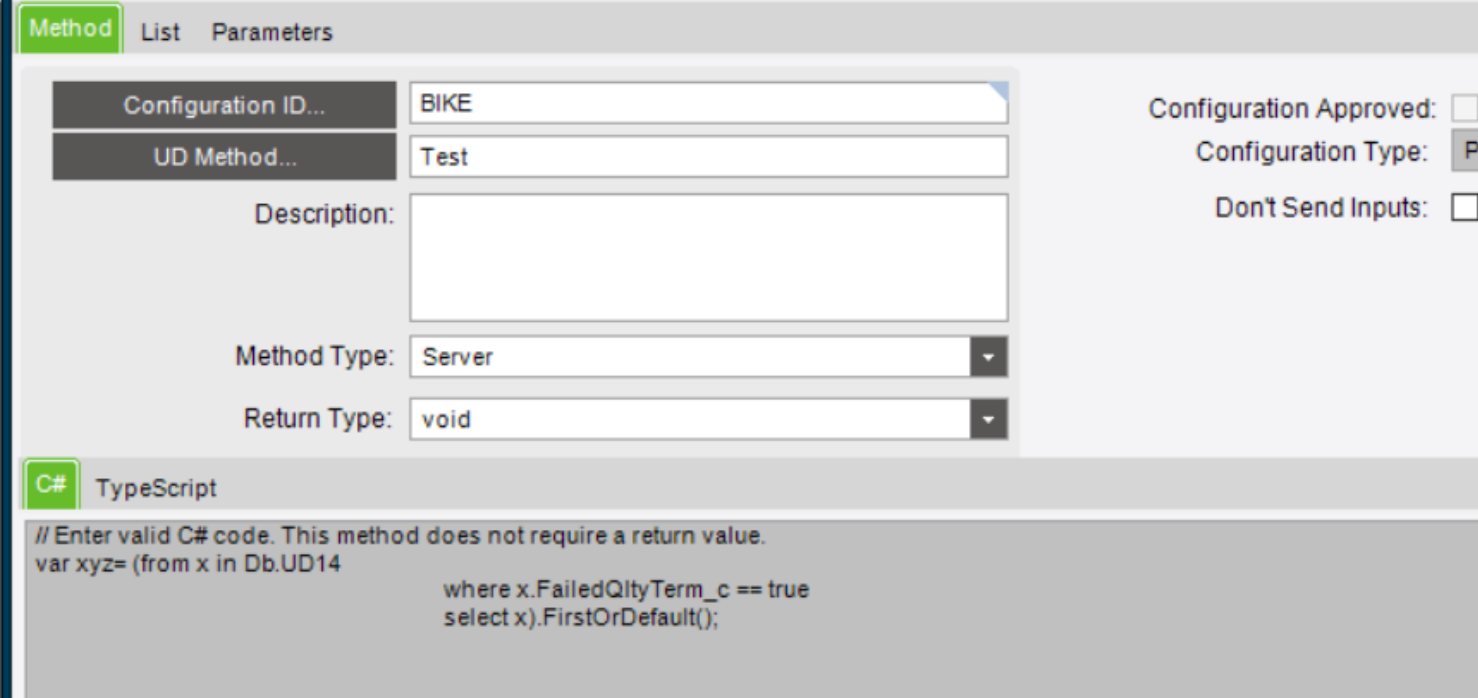Expand the Method Type dropdown arrow
Screen dimensions: 1478x698
pyautogui.click(x=988, y=357)
